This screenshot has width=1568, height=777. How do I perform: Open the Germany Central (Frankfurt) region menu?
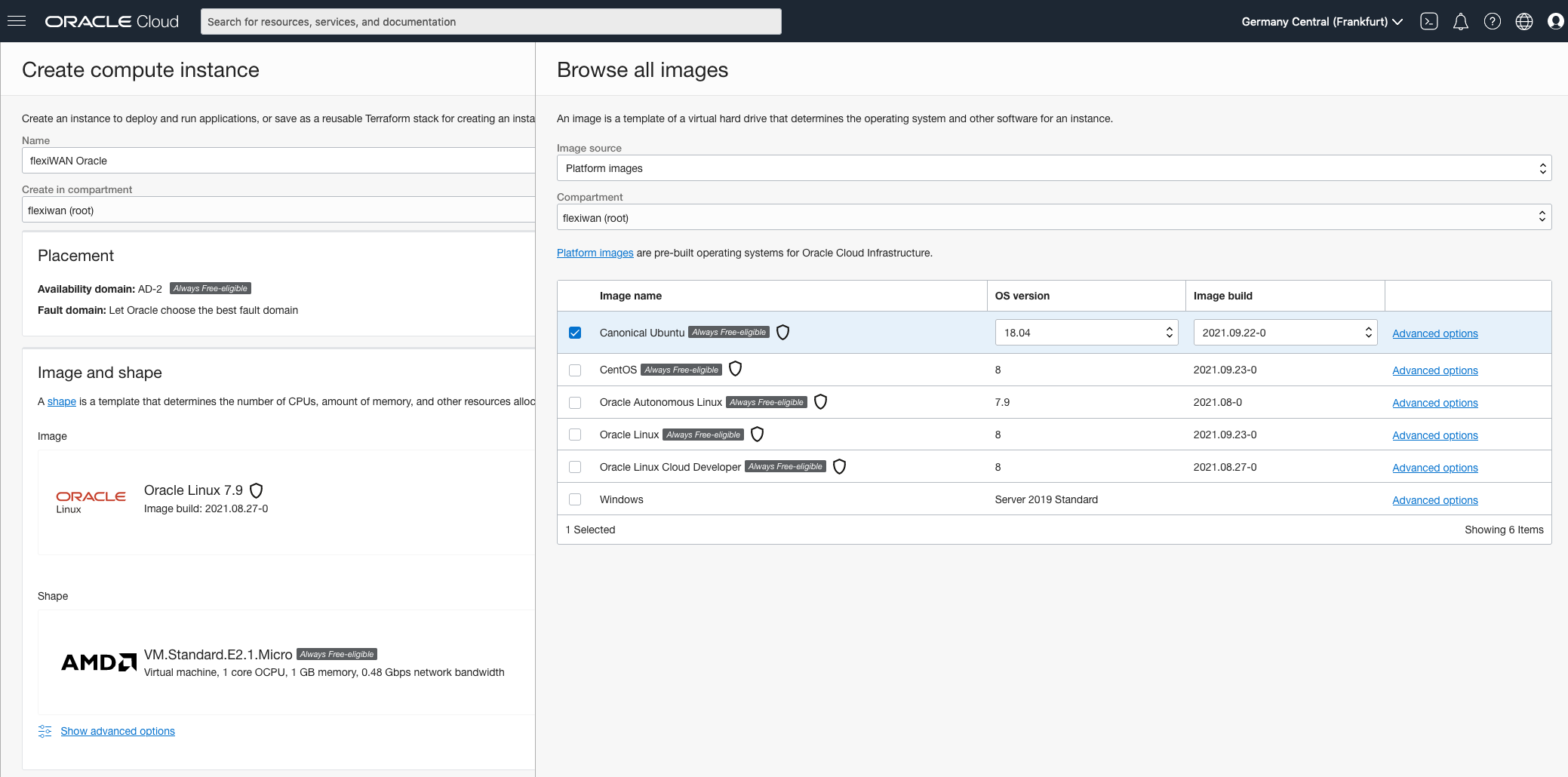(1321, 22)
